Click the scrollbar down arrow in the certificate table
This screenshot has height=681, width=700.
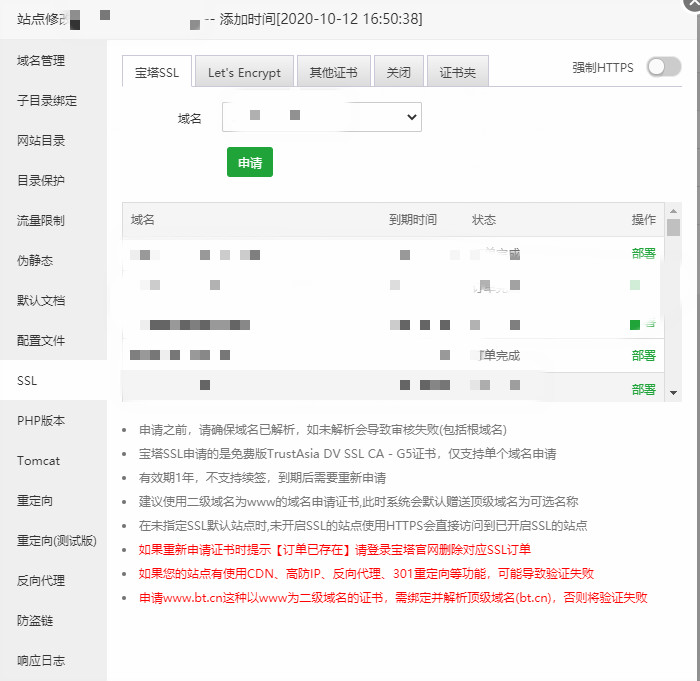[x=673, y=393]
